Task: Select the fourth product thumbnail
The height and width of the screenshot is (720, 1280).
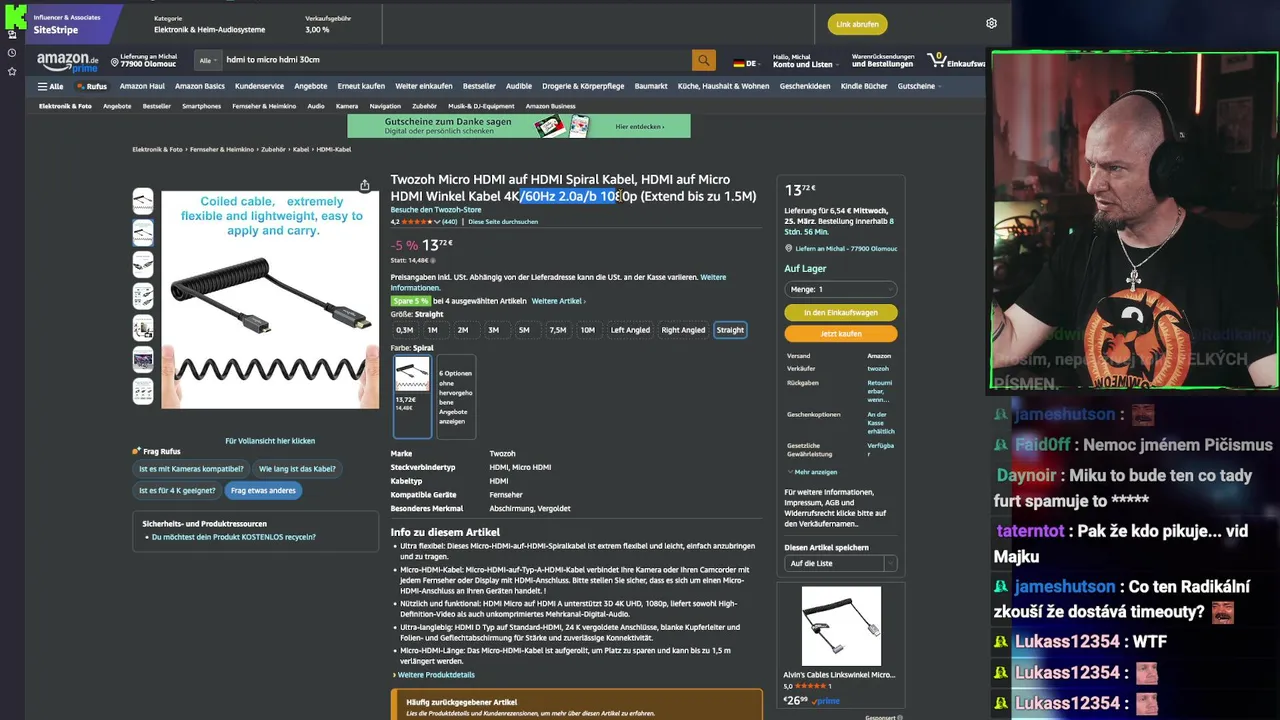Action: coord(143,296)
